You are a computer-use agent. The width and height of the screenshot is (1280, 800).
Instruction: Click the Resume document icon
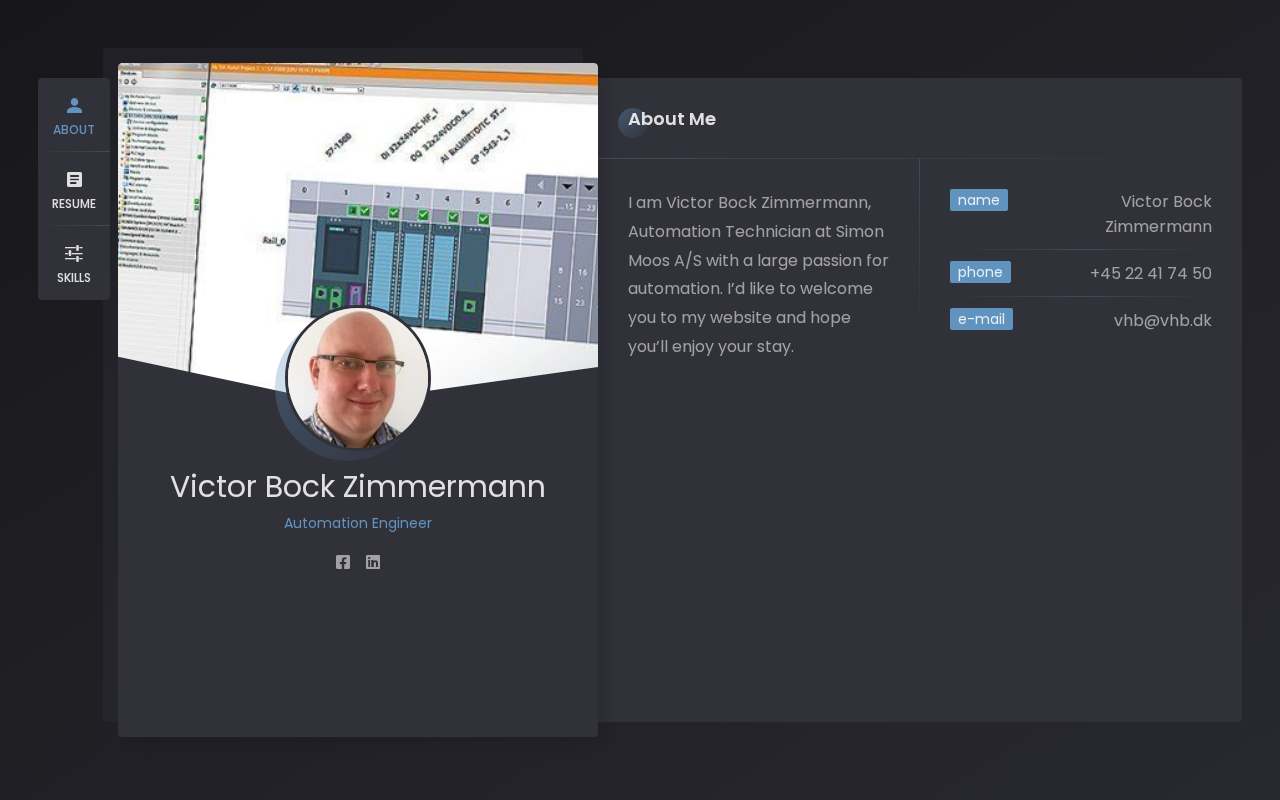pos(74,179)
